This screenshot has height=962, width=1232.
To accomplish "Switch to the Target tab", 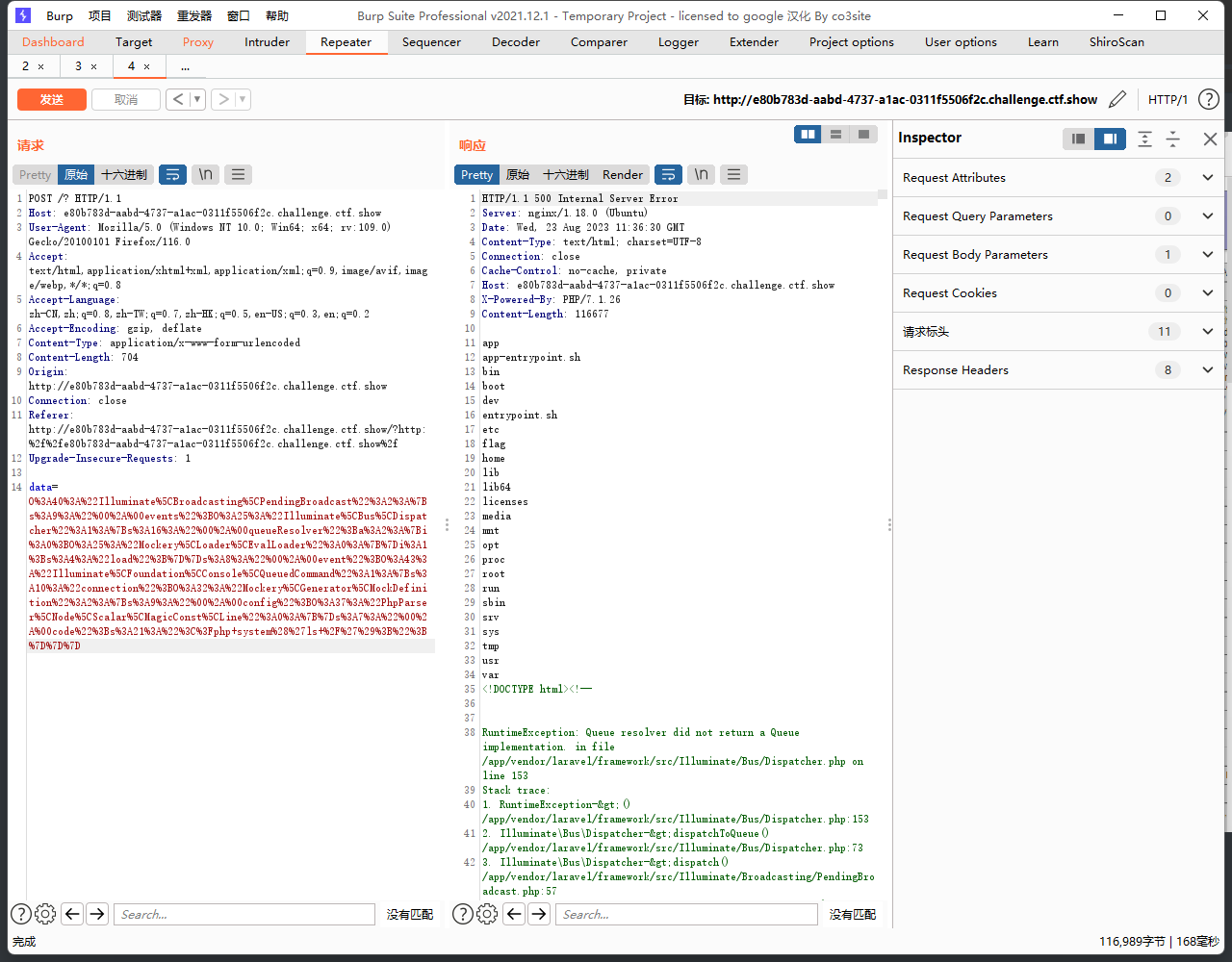I will click(134, 42).
